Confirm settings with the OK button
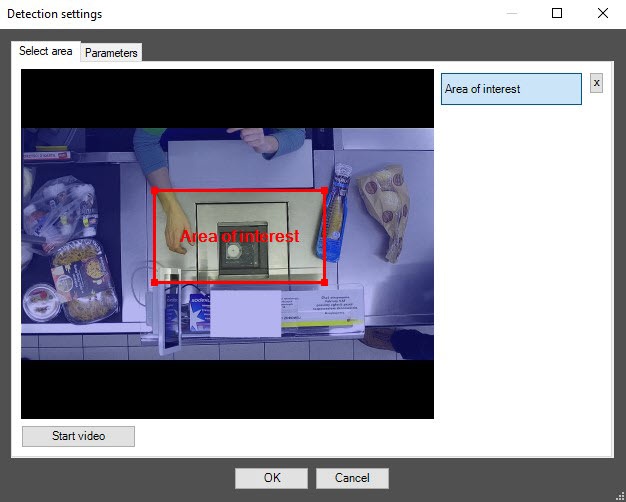 [271, 478]
